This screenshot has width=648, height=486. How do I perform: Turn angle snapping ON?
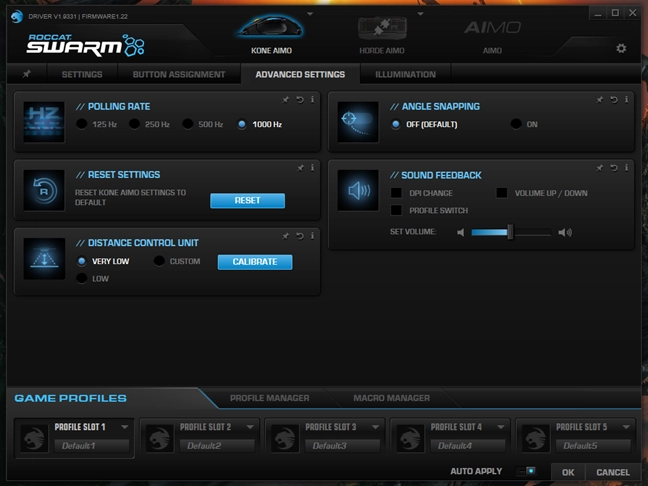point(516,124)
